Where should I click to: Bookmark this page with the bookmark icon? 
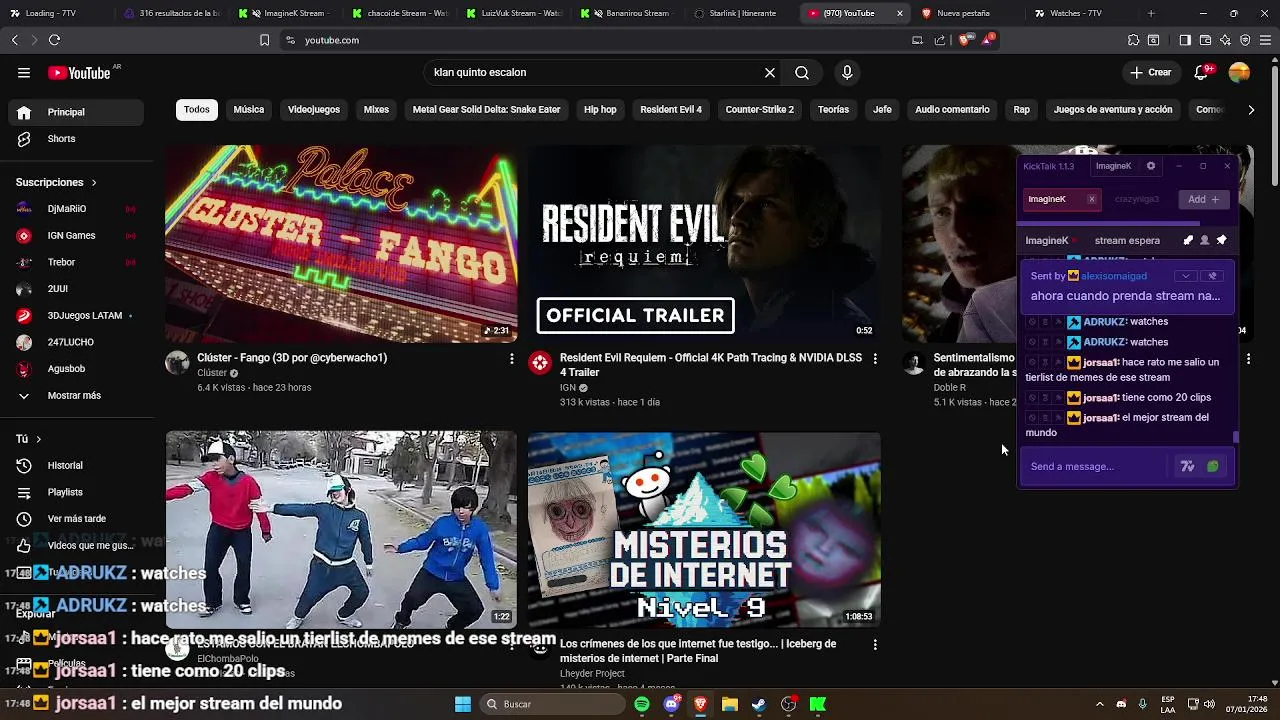pyautogui.click(x=264, y=40)
